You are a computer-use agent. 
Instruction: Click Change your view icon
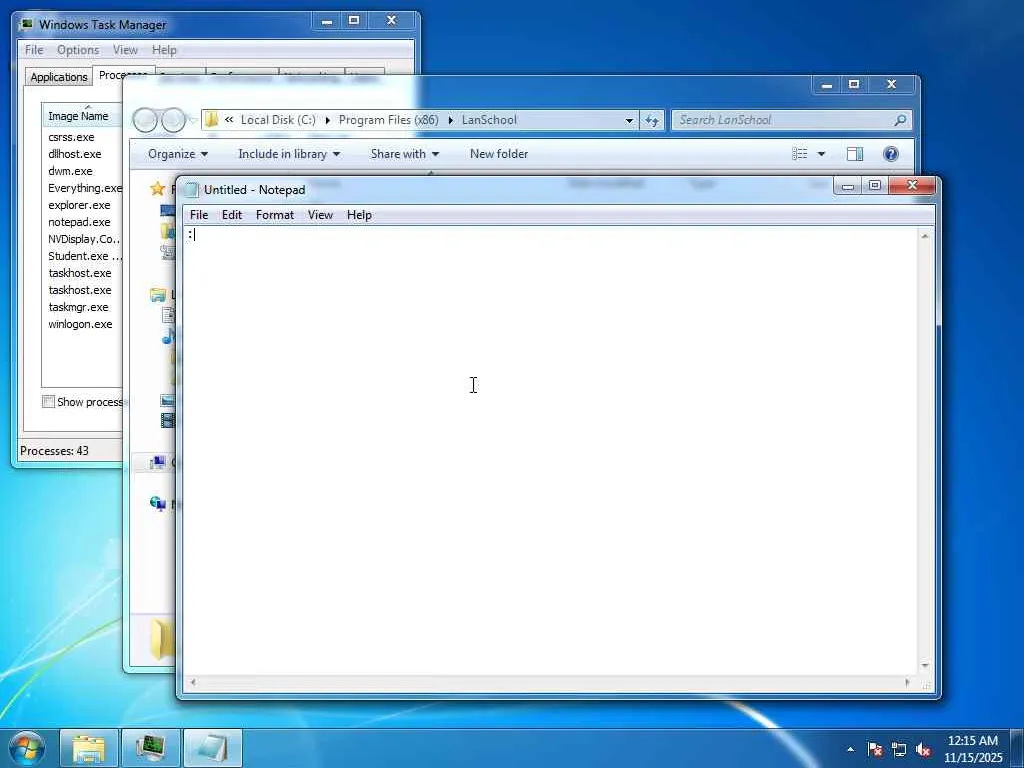(x=799, y=154)
